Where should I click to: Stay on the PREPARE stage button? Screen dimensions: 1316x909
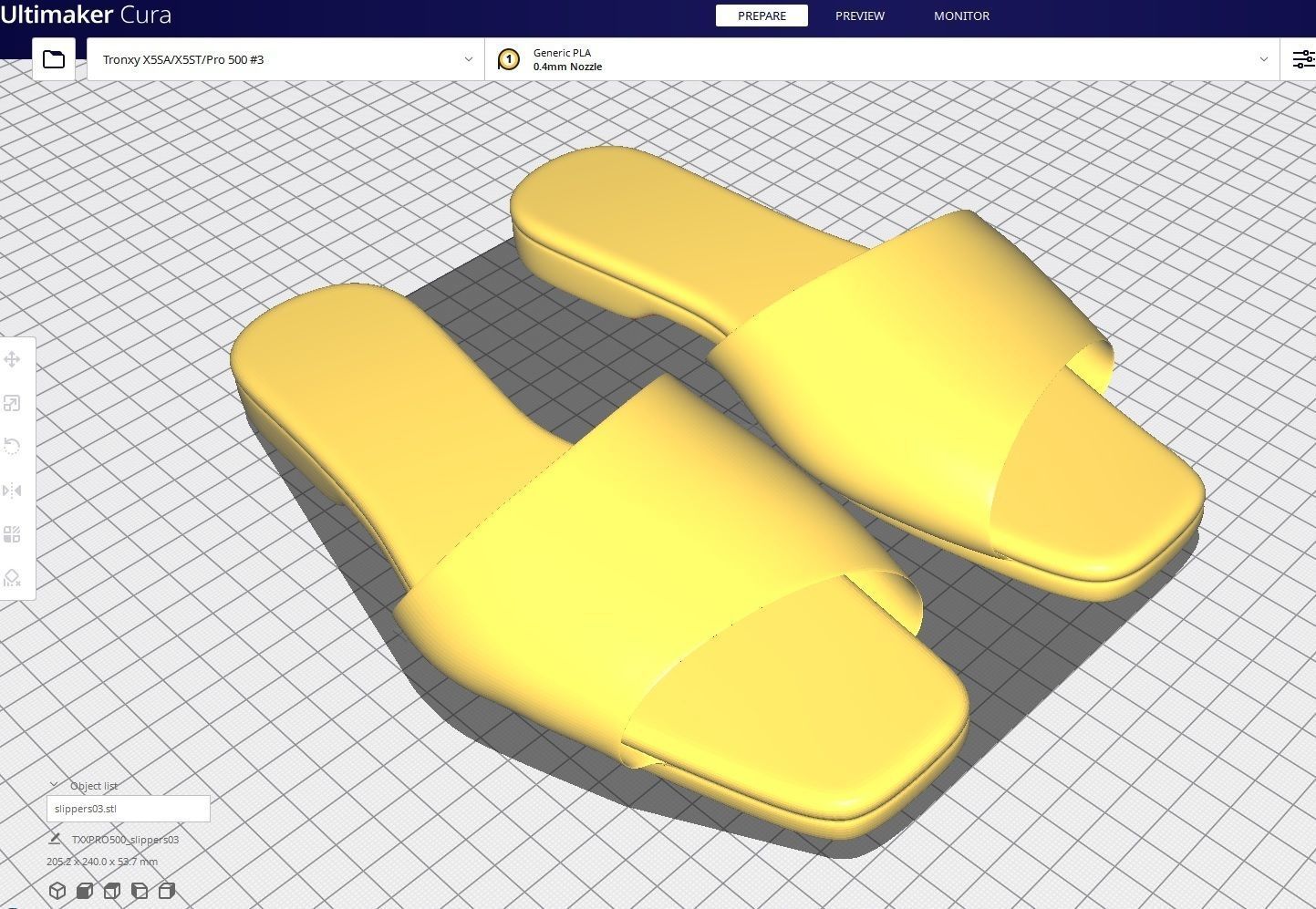pyautogui.click(x=762, y=15)
